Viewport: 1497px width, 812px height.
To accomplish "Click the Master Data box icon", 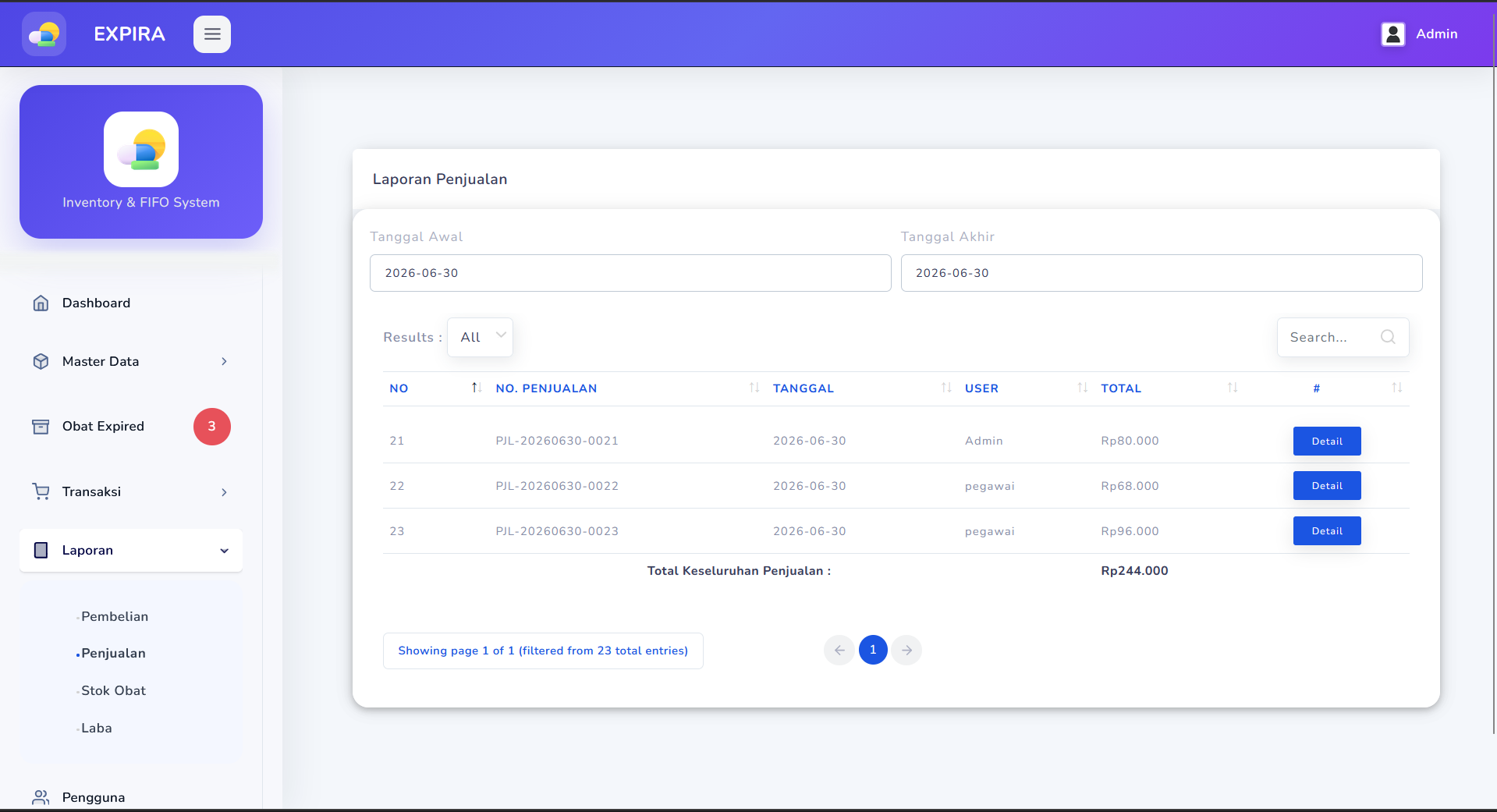I will [41, 361].
